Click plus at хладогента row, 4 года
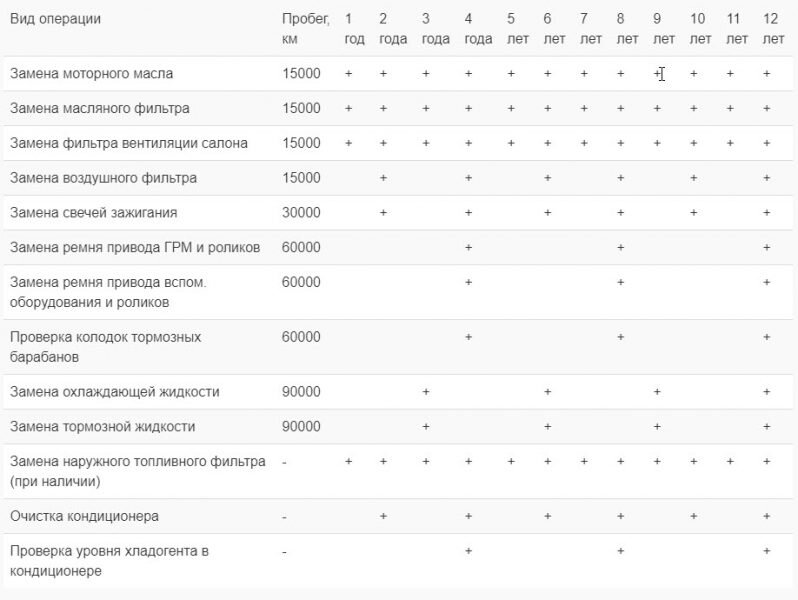798x600 pixels. tap(468, 551)
